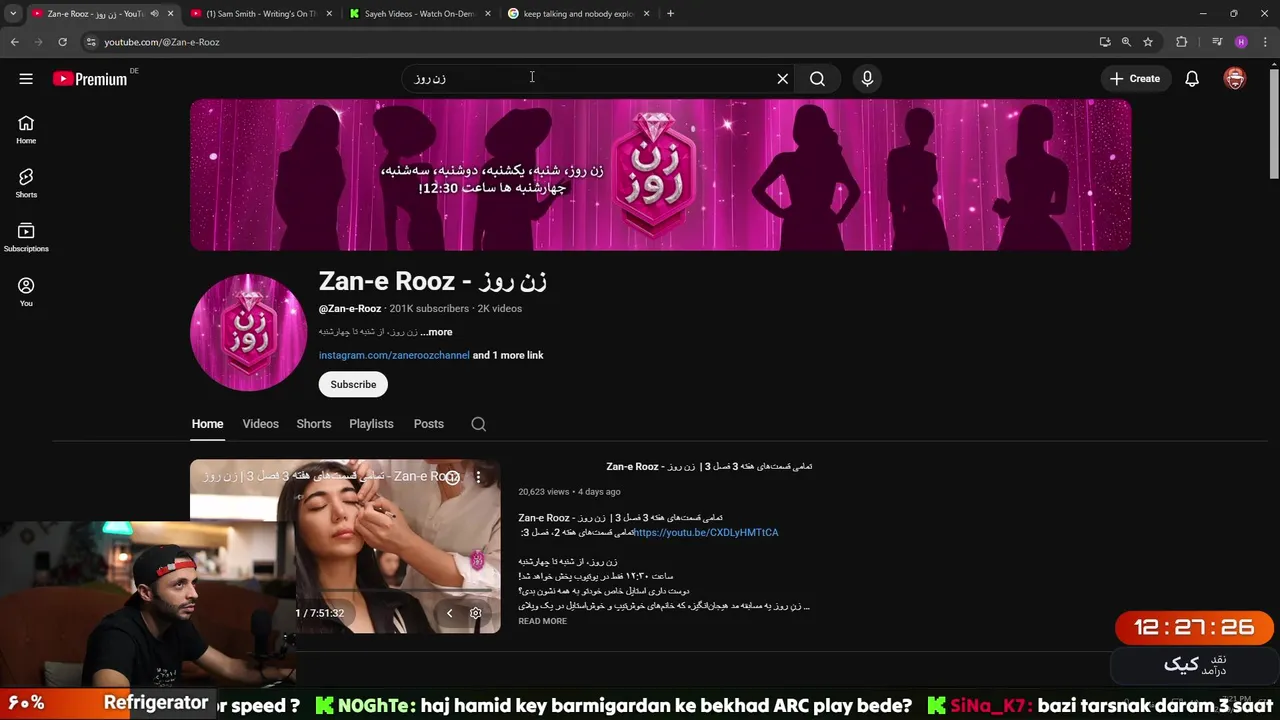The height and width of the screenshot is (720, 1280).
Task: View site information icon in address bar
Action: coord(91,42)
